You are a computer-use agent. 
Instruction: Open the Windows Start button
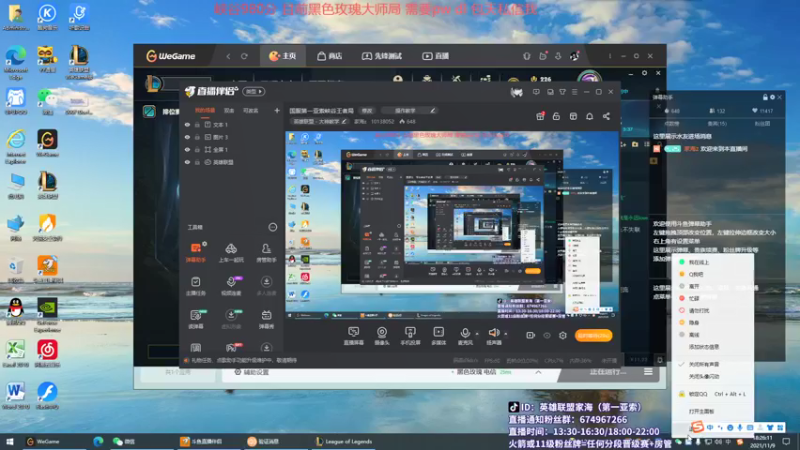click(x=9, y=441)
